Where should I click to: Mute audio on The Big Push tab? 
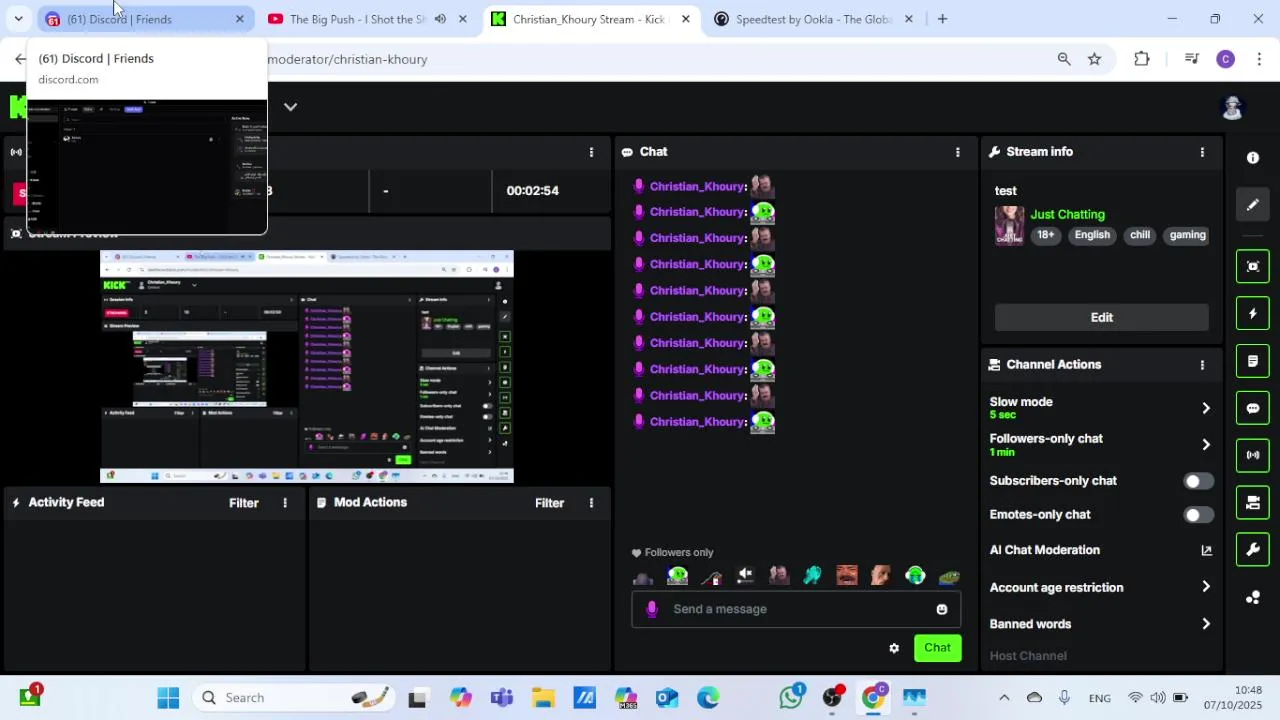point(440,19)
